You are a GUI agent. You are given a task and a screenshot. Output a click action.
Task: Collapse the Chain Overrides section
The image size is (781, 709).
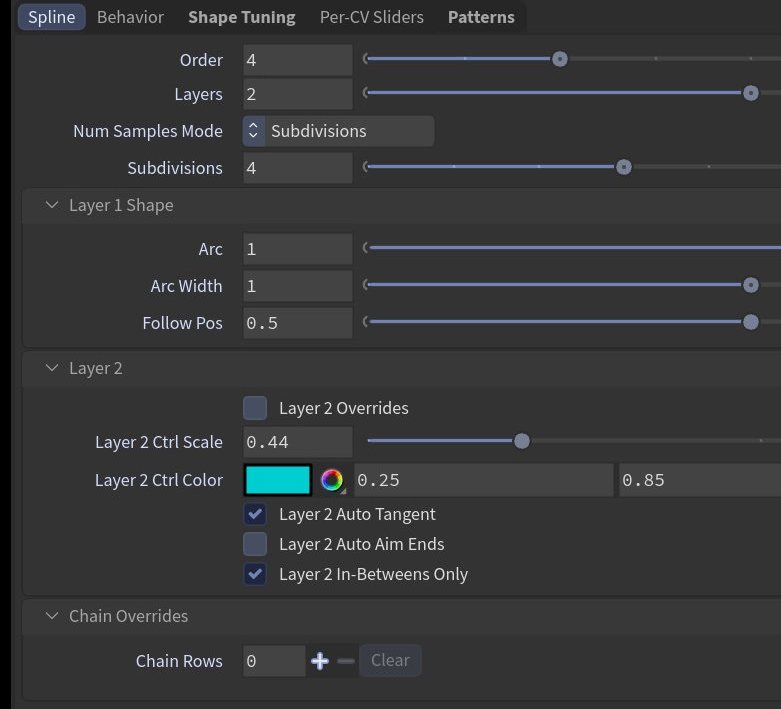pos(52,616)
